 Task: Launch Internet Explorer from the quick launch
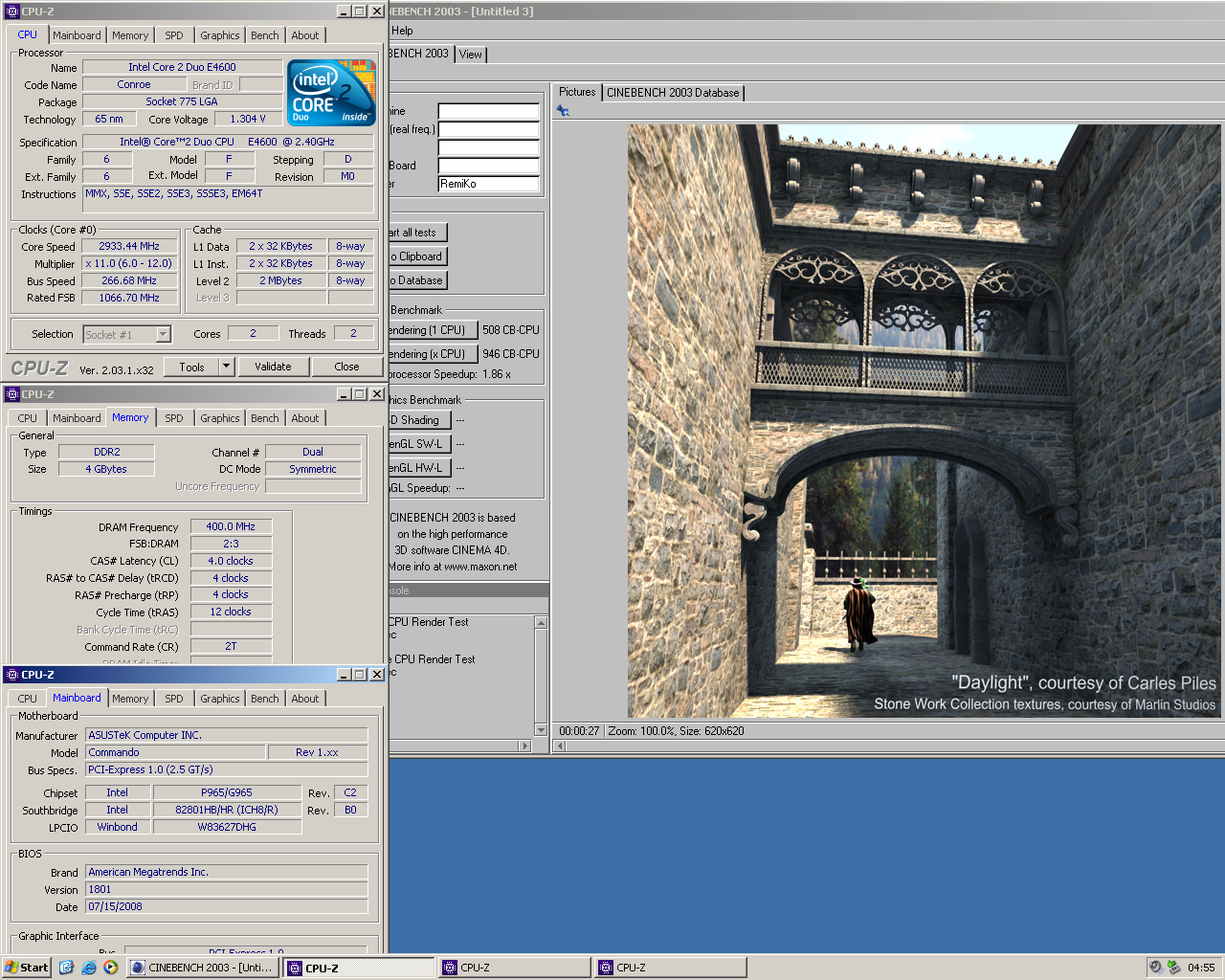coord(89,968)
